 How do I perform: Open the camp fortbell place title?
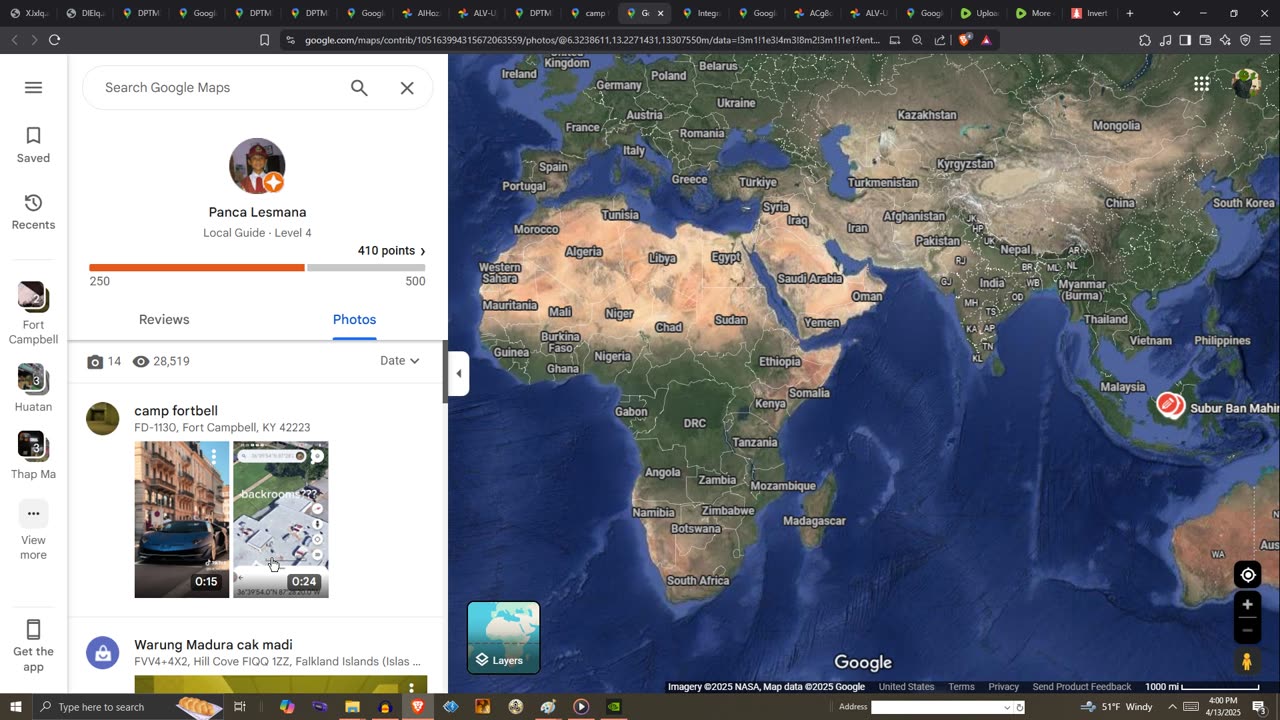pos(176,411)
